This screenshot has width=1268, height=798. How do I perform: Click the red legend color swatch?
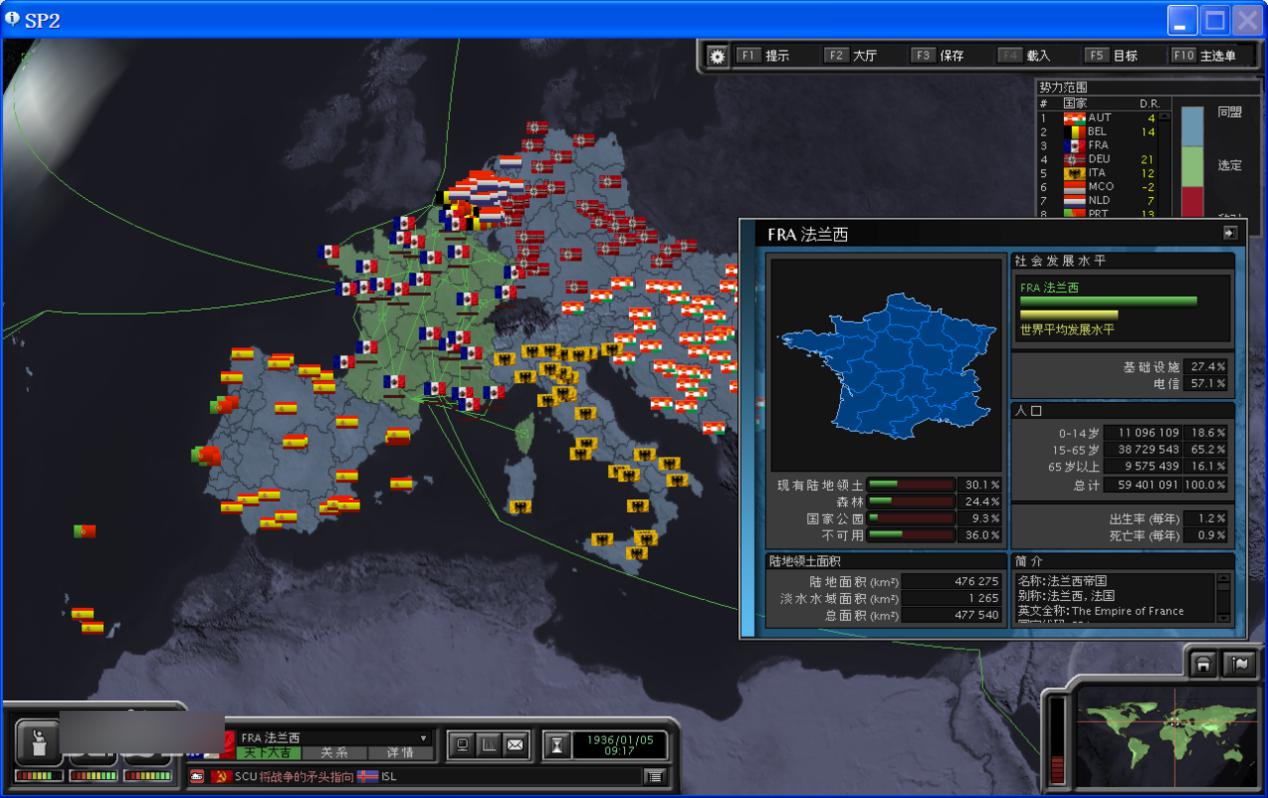click(1192, 201)
